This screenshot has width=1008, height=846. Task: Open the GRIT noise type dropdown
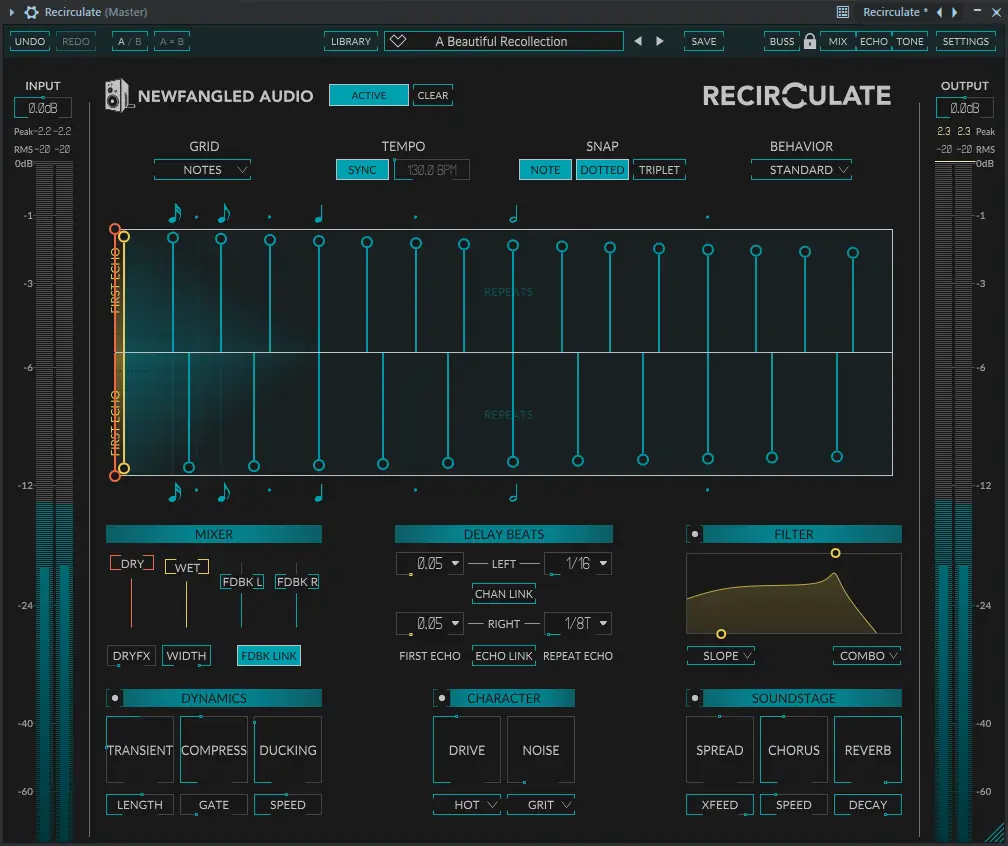pyautogui.click(x=541, y=805)
